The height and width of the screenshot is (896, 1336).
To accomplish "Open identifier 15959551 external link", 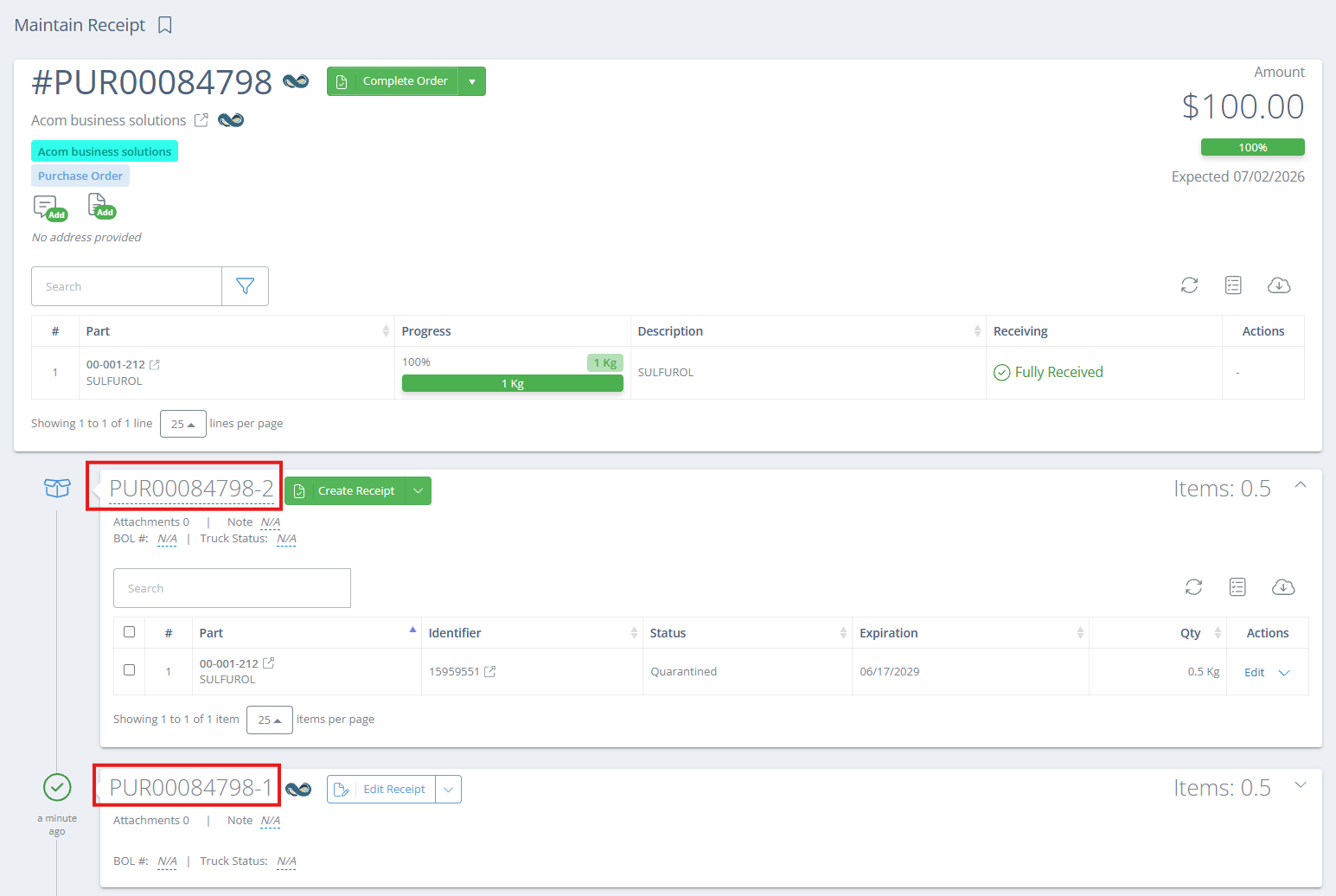I will 490,671.
